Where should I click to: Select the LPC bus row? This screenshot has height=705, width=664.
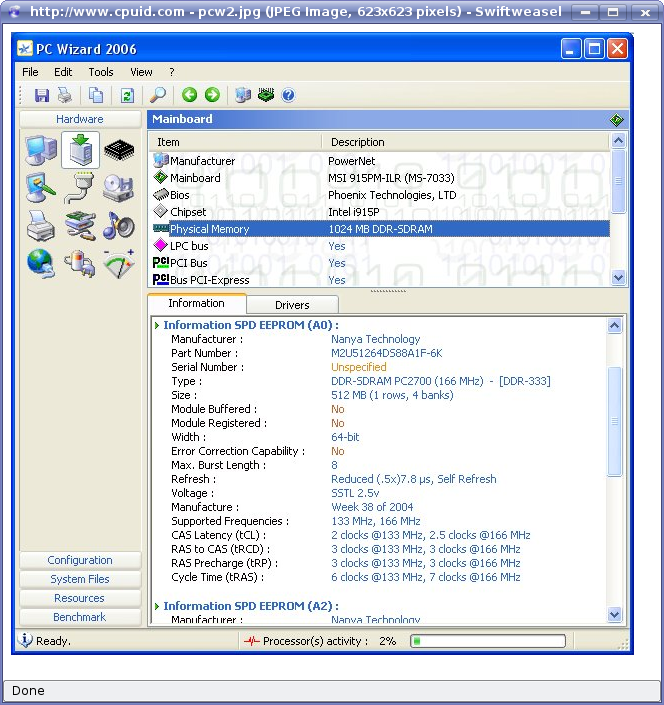(379, 246)
